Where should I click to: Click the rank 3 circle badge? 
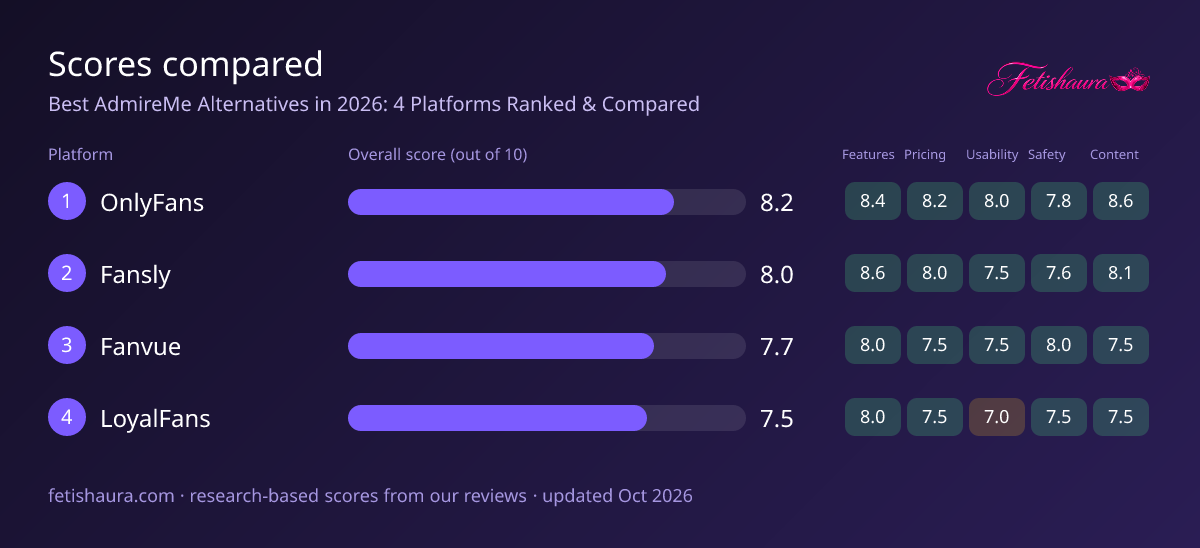(67, 346)
